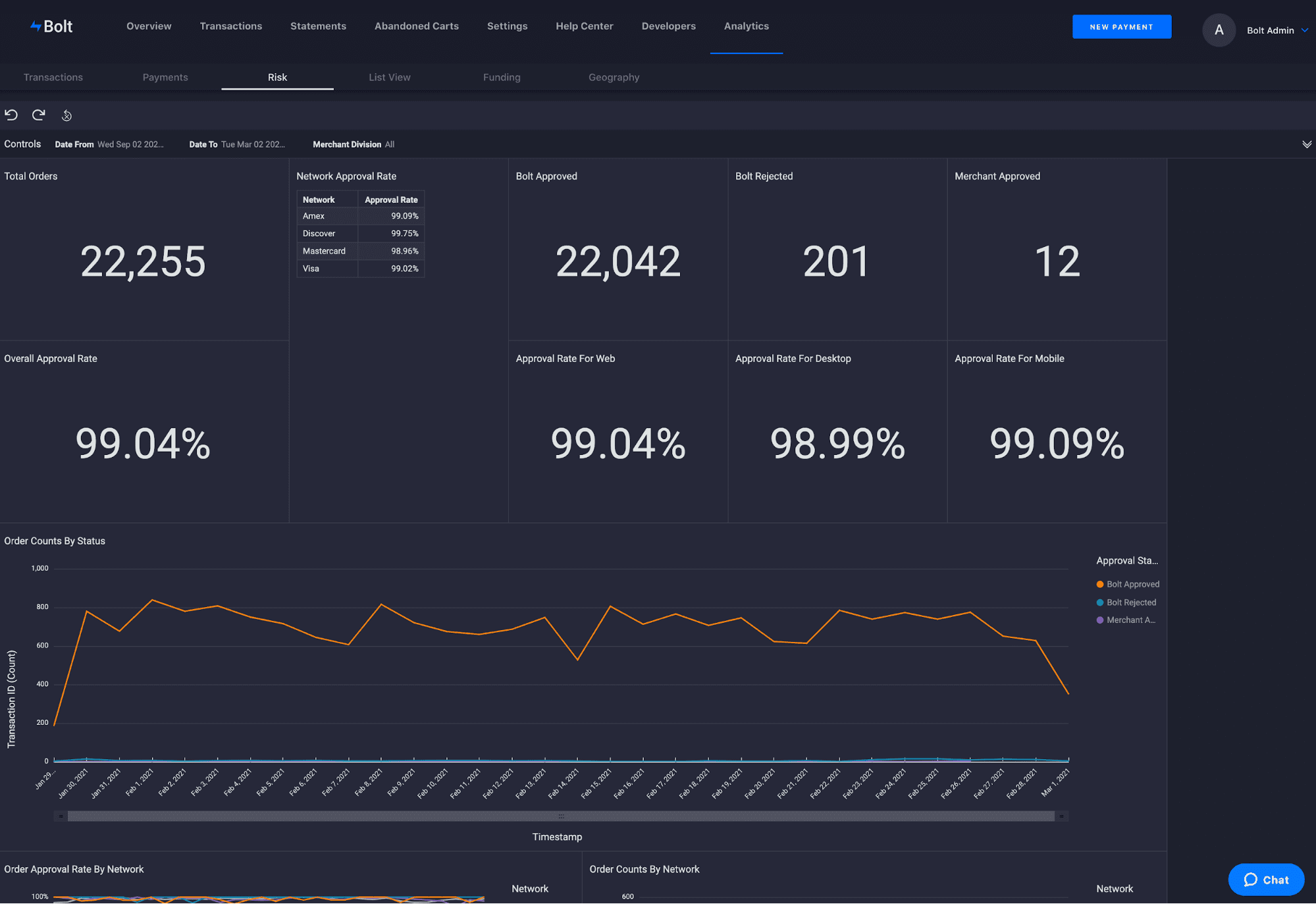This screenshot has height=904, width=1316.
Task: Toggle Bolt Approved legend series
Action: (x=1128, y=585)
